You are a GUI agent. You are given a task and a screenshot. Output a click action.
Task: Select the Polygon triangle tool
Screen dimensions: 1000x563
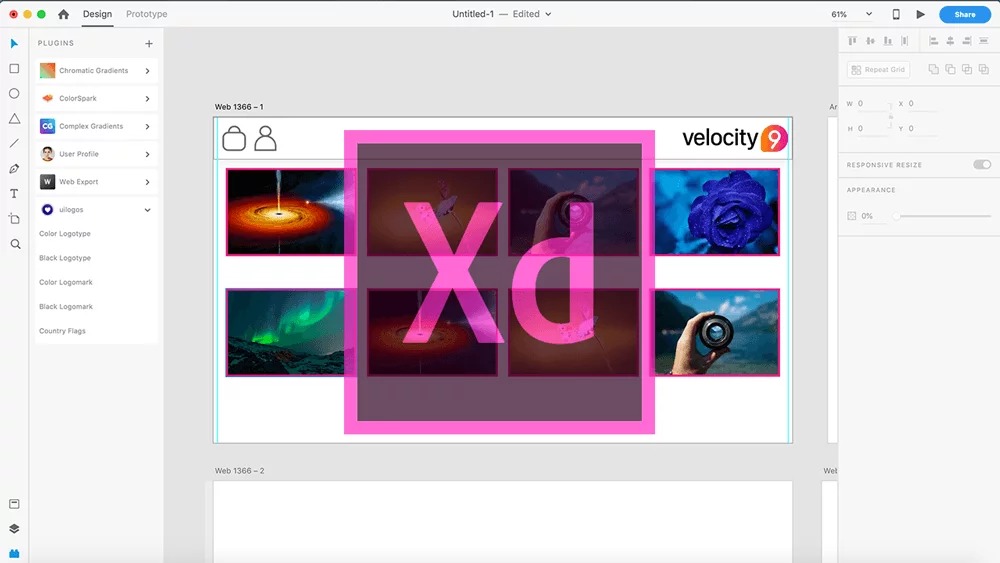(14, 119)
